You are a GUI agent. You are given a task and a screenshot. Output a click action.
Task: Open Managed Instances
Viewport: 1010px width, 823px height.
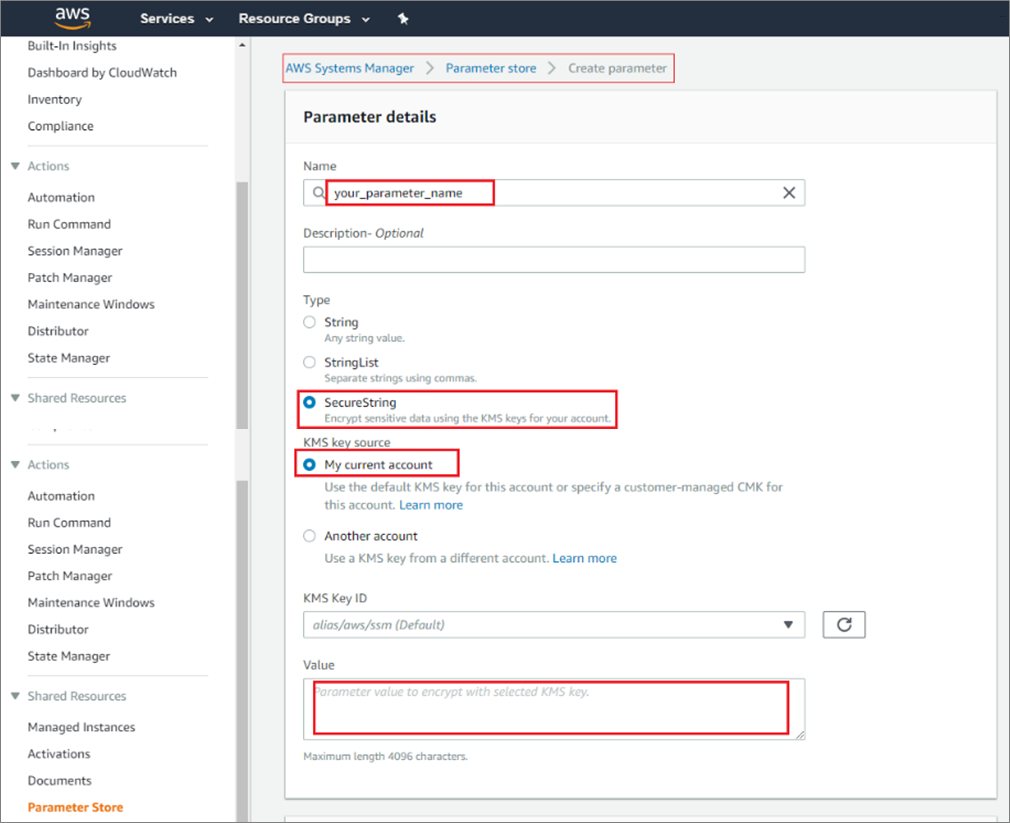[81, 727]
